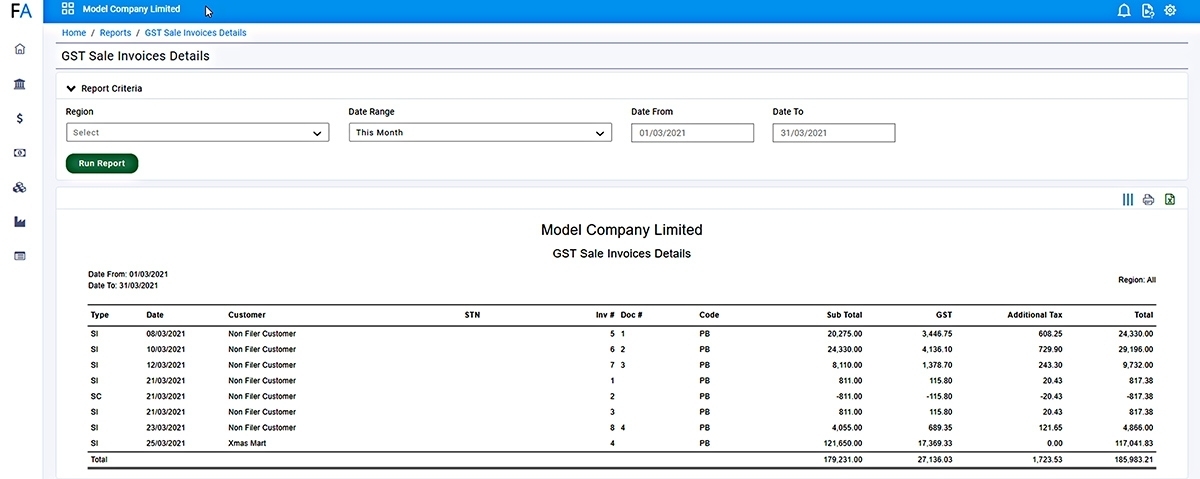Image resolution: width=1200 pixels, height=479 pixels.
Task: Click the Date From field
Action: pos(692,132)
